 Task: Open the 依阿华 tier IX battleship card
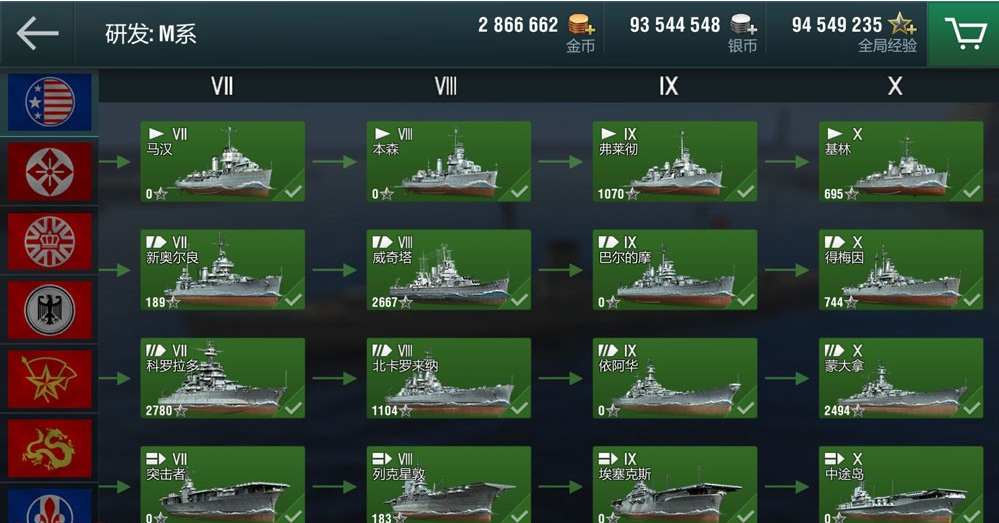point(675,378)
